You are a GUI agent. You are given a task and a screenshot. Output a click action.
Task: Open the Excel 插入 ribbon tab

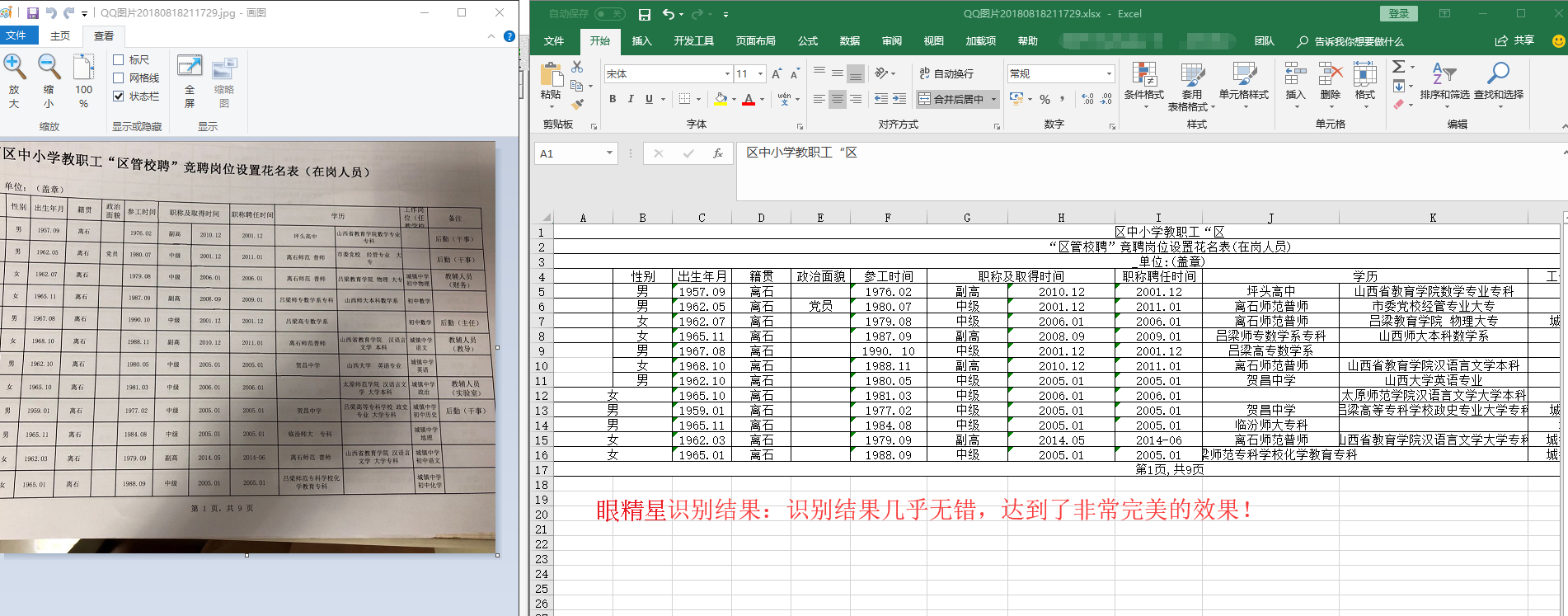tap(641, 41)
